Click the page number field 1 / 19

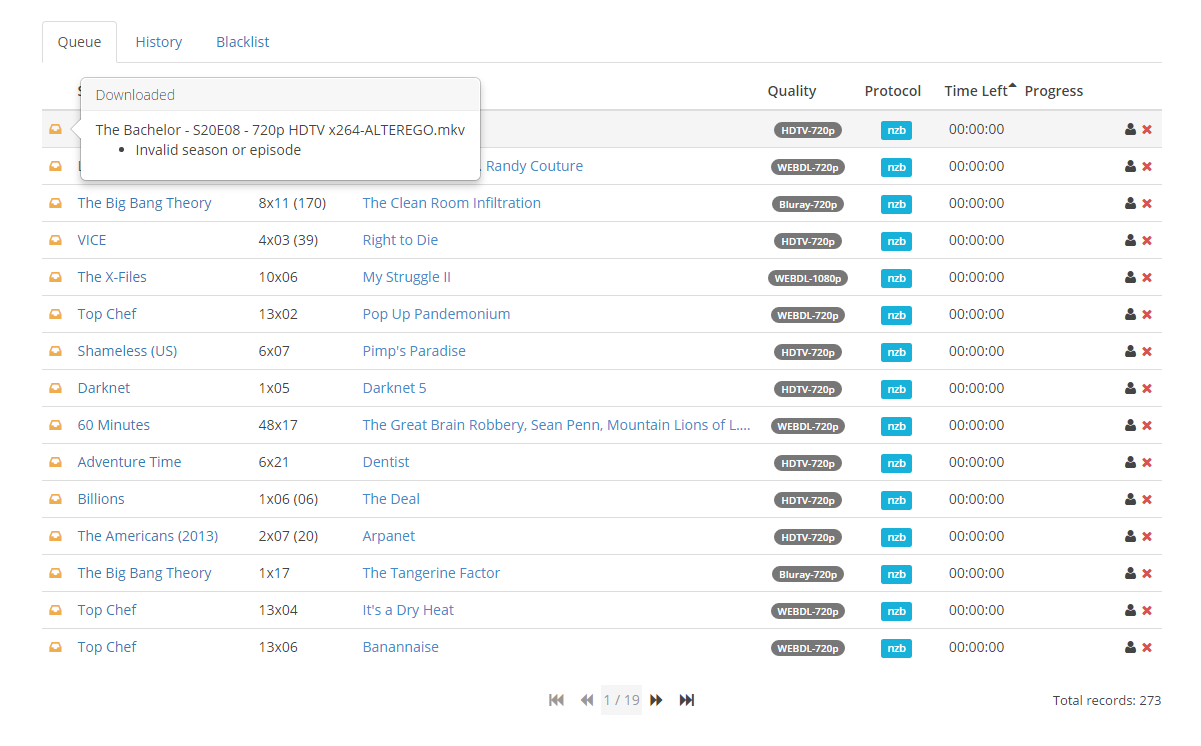pyautogui.click(x=621, y=700)
